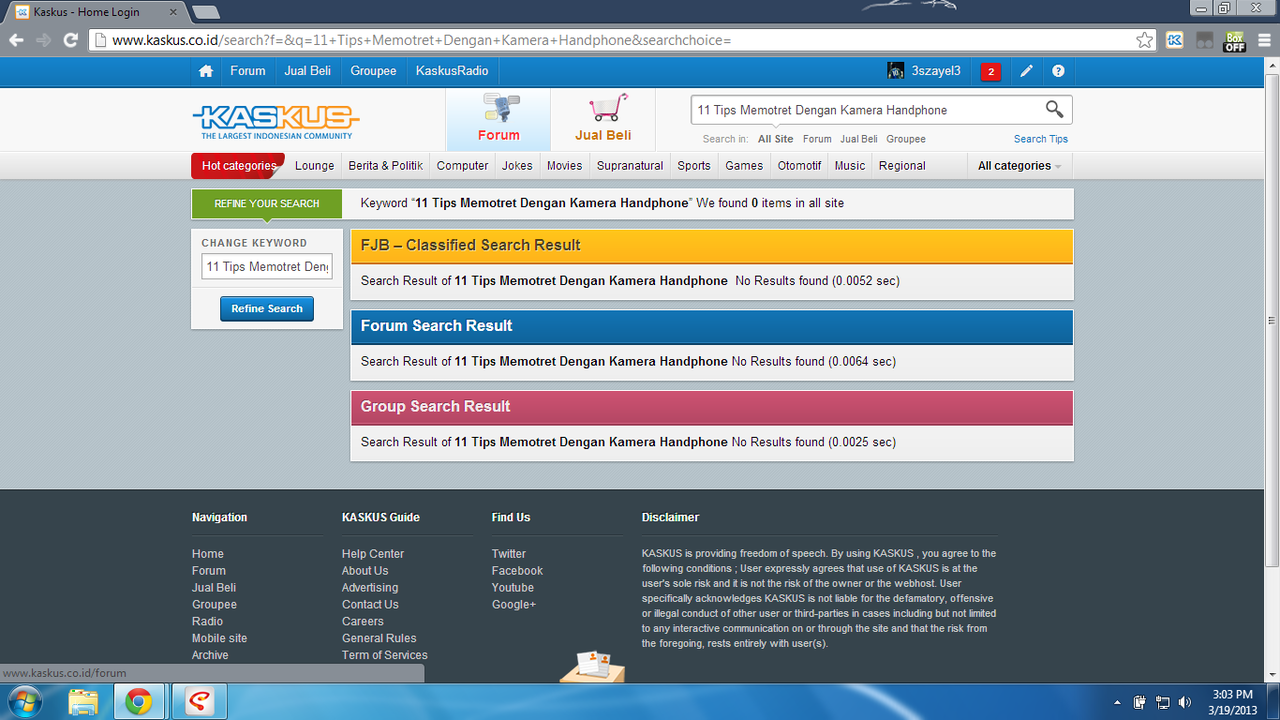Open the help question mark icon
Image resolution: width=1280 pixels, height=720 pixels.
tap(1058, 71)
